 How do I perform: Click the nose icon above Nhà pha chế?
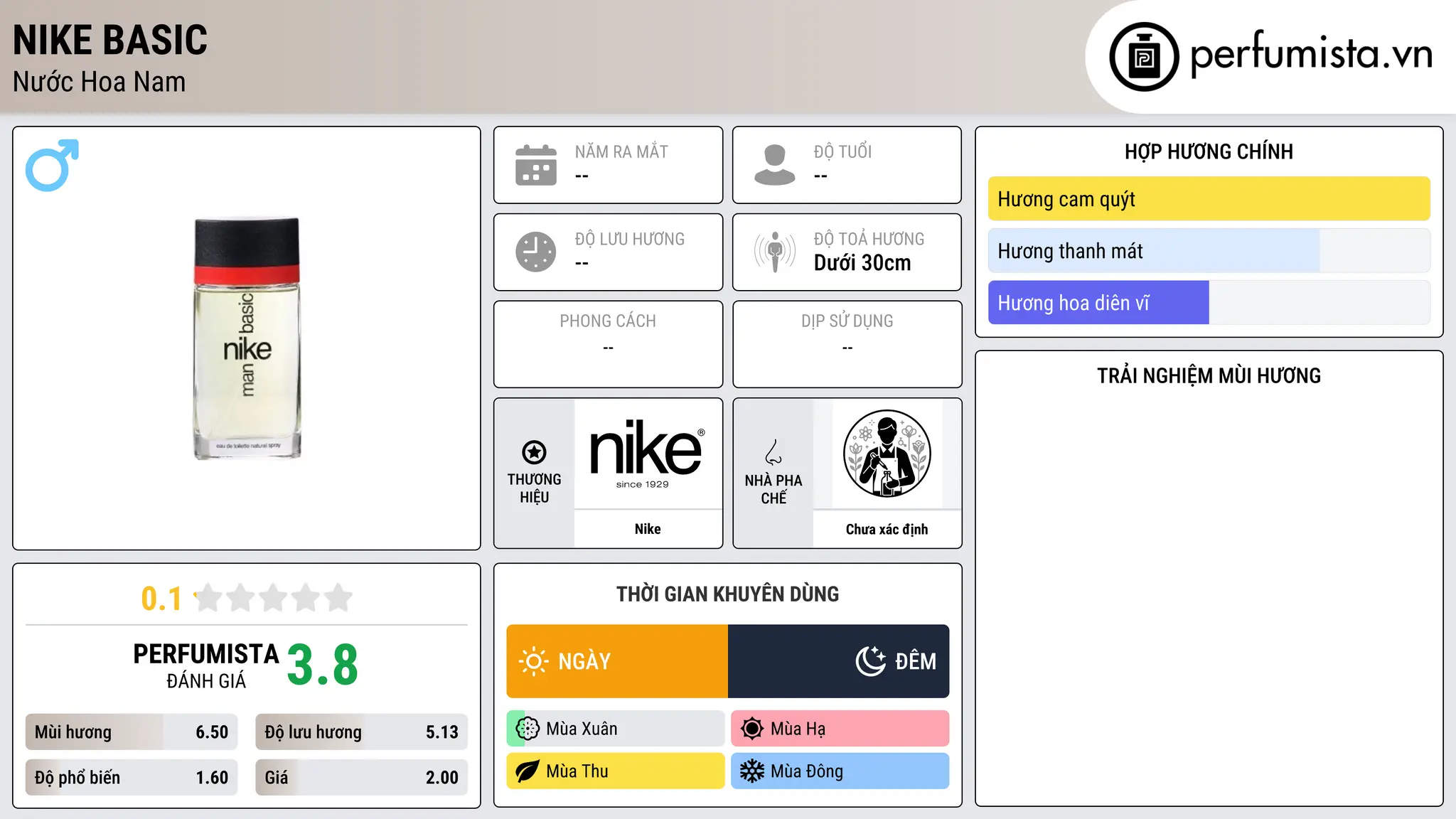(x=773, y=452)
